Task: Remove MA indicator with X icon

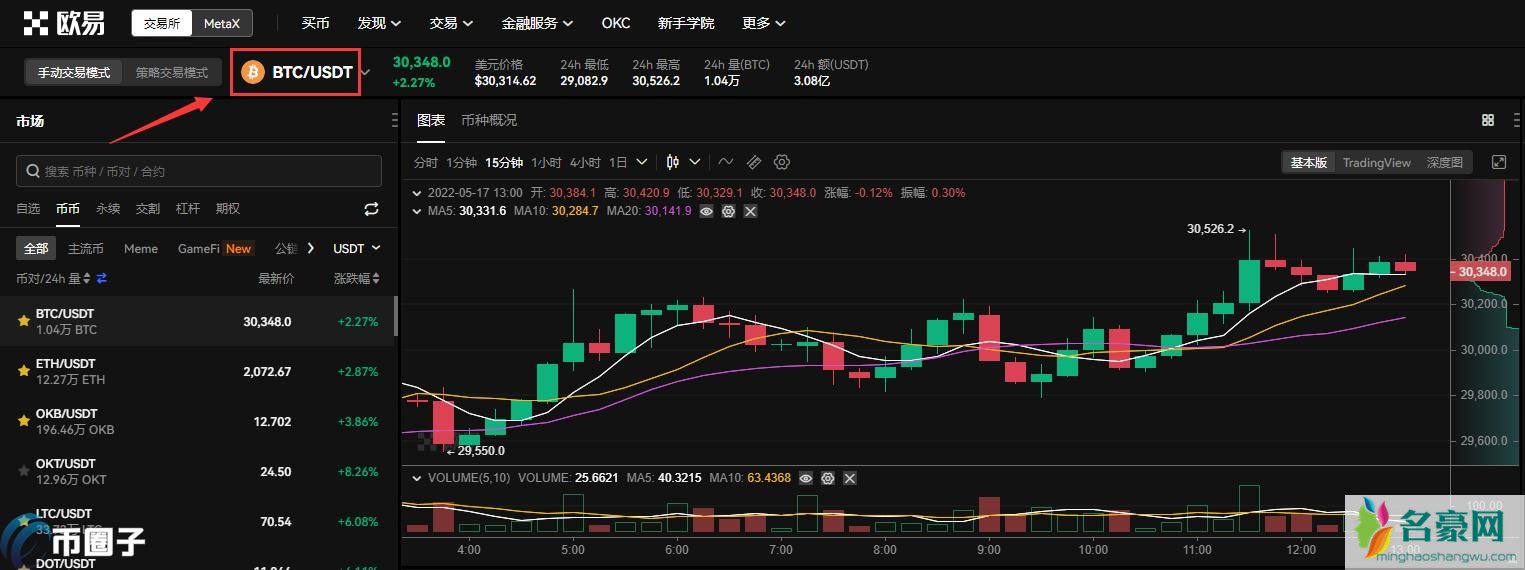Action: coord(750,211)
